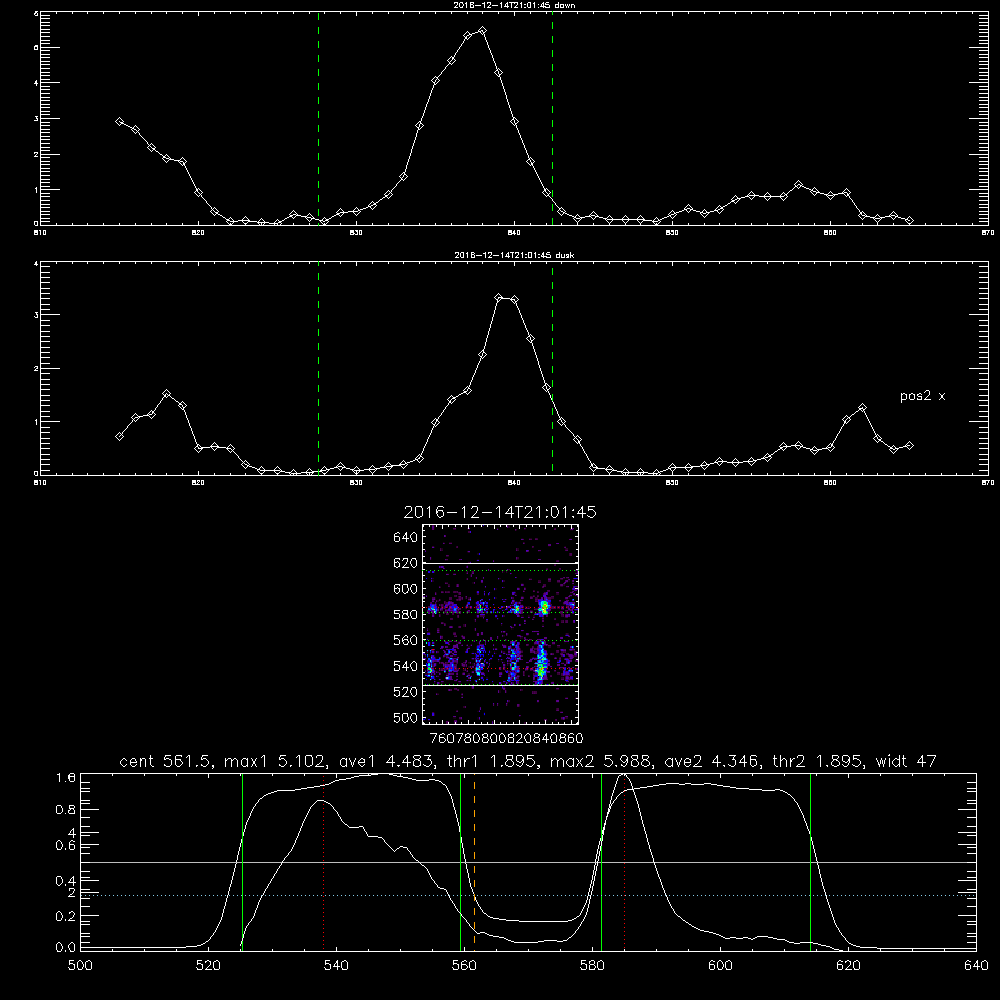Click the 'widt 47' value in stats line

coord(906,761)
